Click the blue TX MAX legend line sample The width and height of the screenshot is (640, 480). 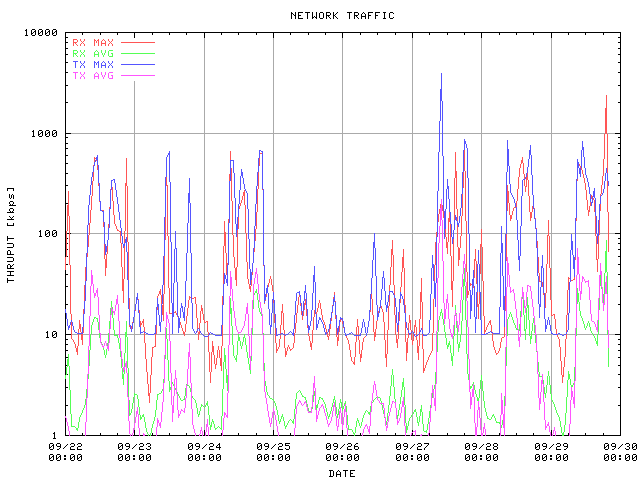click(138, 65)
